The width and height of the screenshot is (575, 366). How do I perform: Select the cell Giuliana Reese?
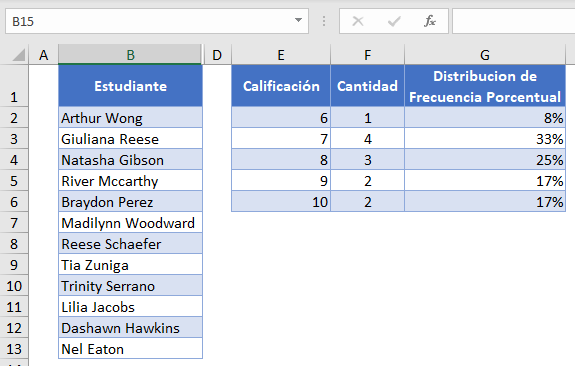[x=130, y=139]
